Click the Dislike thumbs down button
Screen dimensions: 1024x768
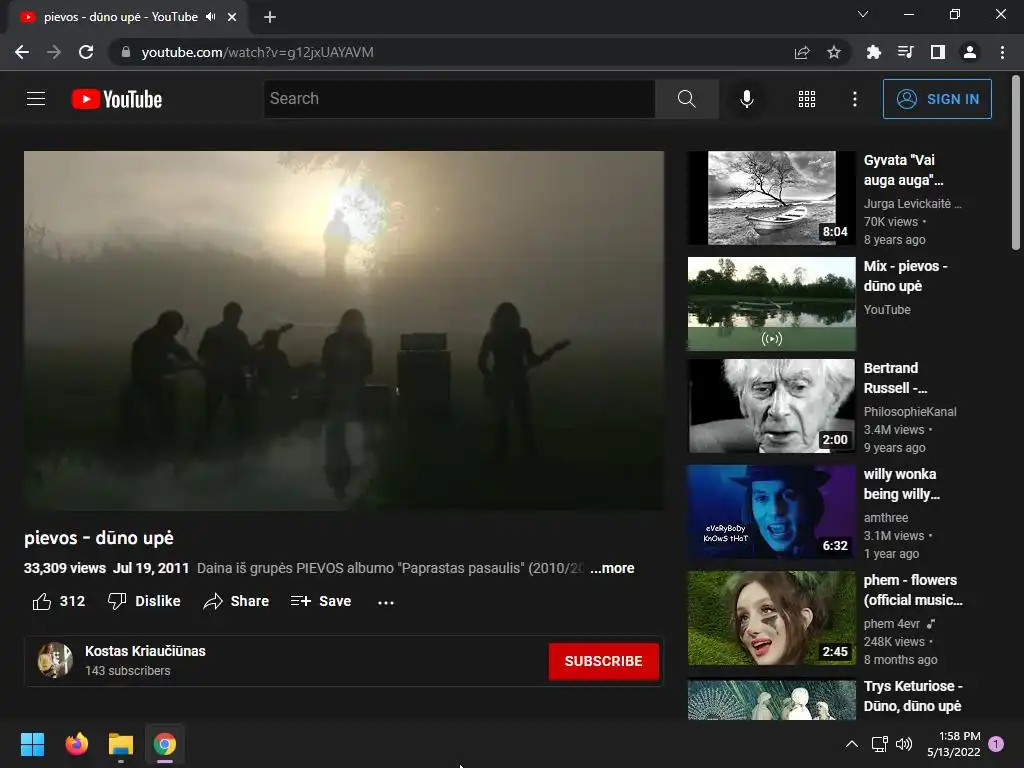point(144,601)
